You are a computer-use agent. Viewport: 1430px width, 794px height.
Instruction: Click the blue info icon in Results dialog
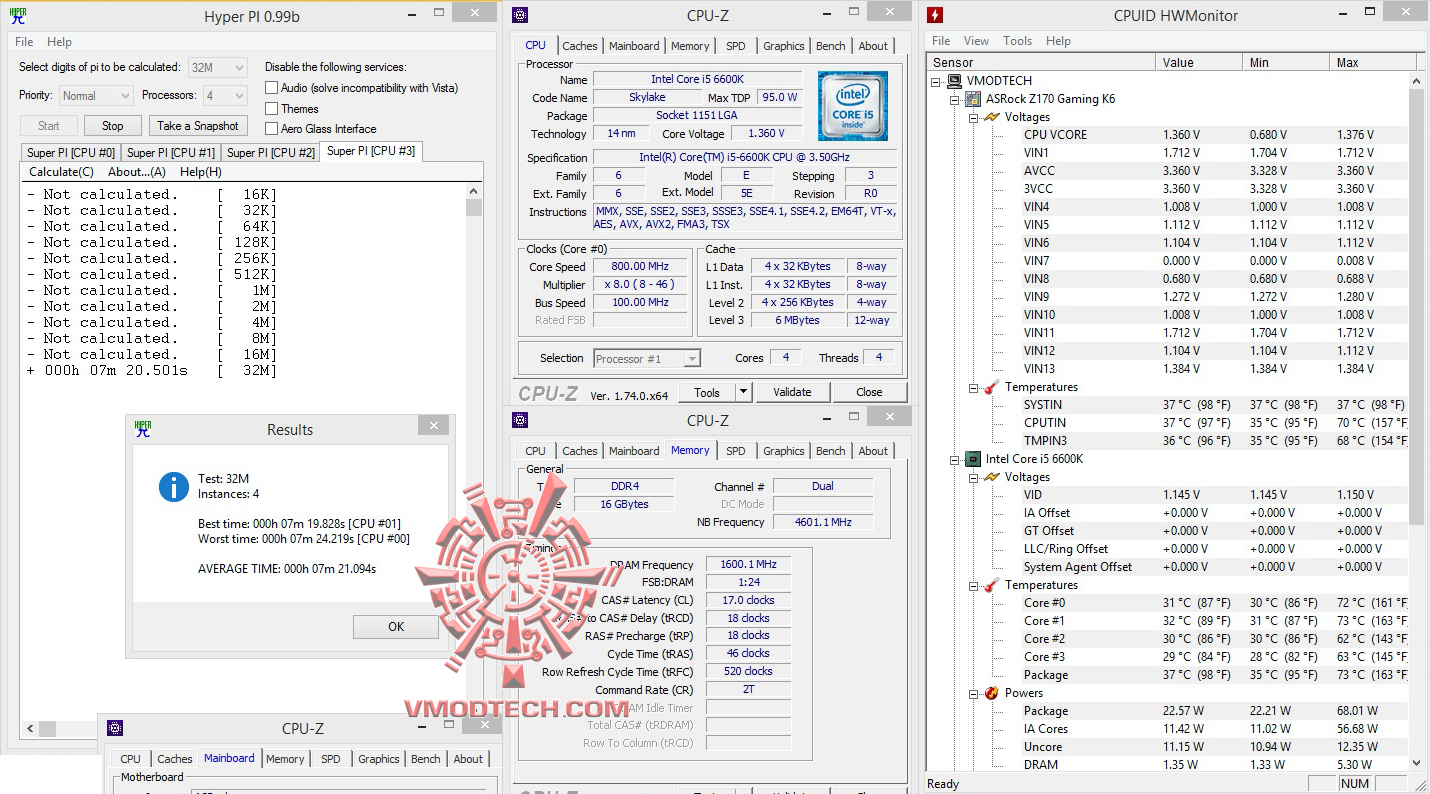[x=174, y=487]
